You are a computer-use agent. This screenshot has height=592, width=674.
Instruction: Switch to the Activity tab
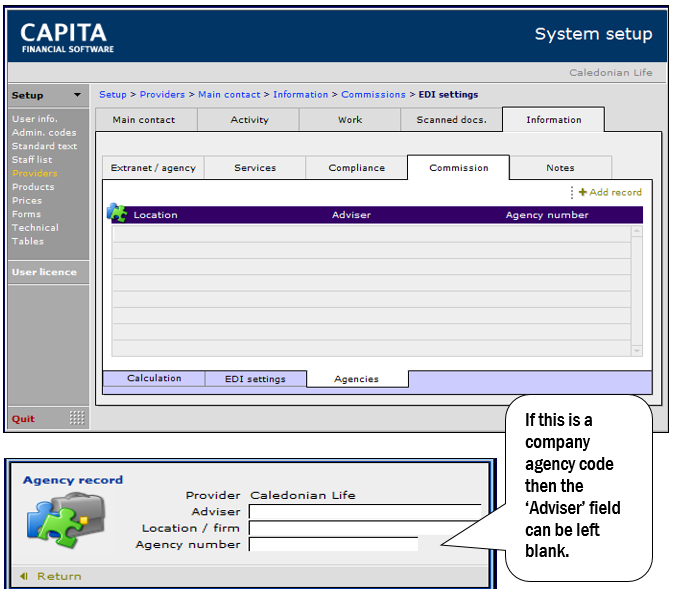click(249, 120)
